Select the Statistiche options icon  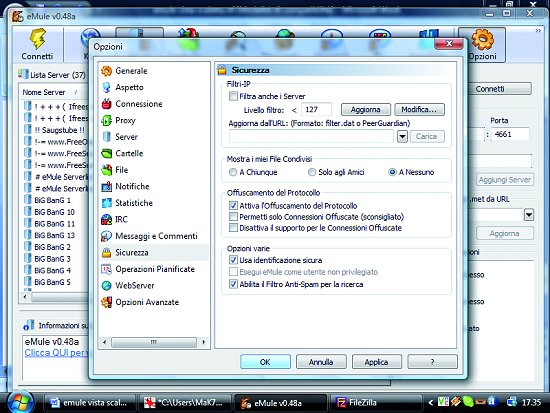(x=106, y=203)
